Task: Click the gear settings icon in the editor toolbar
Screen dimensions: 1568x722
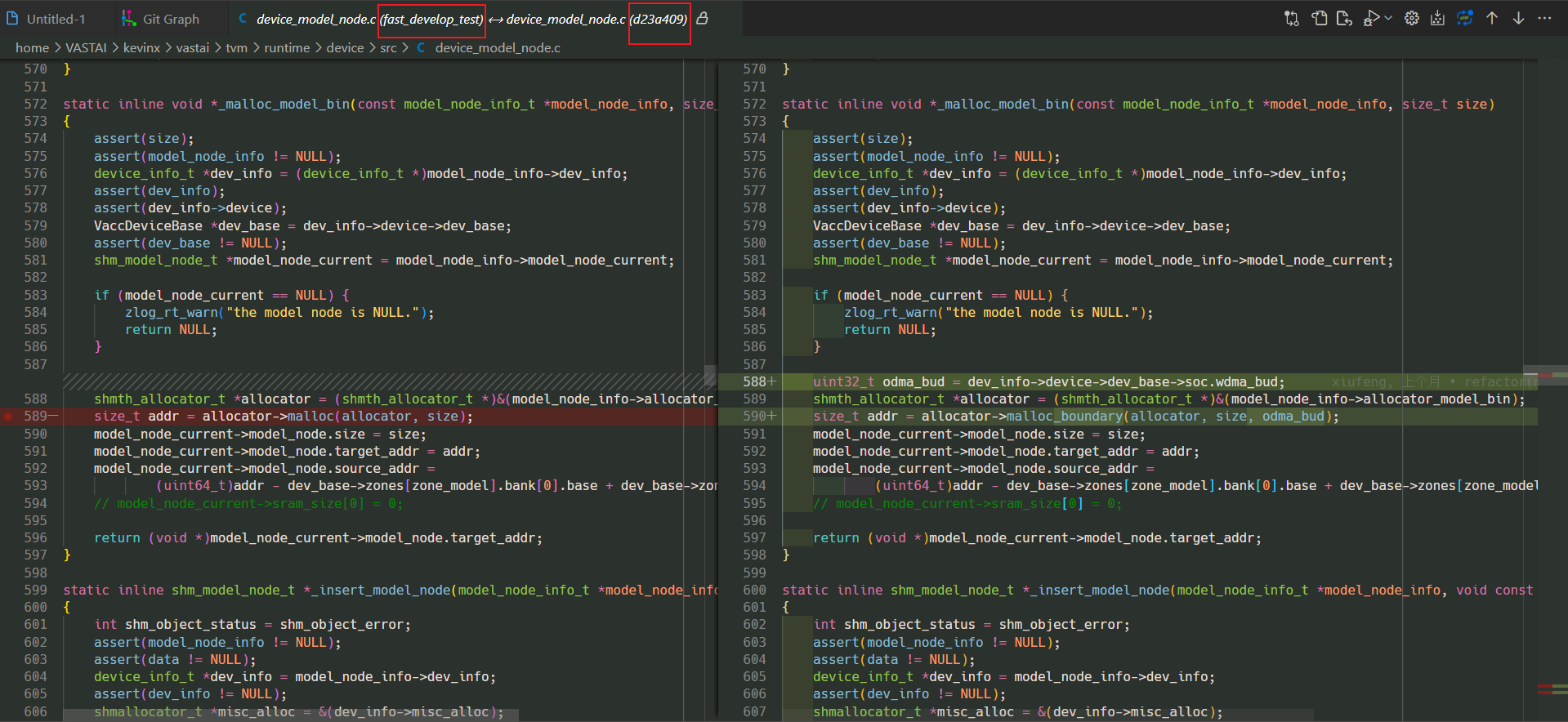Action: tap(1411, 18)
